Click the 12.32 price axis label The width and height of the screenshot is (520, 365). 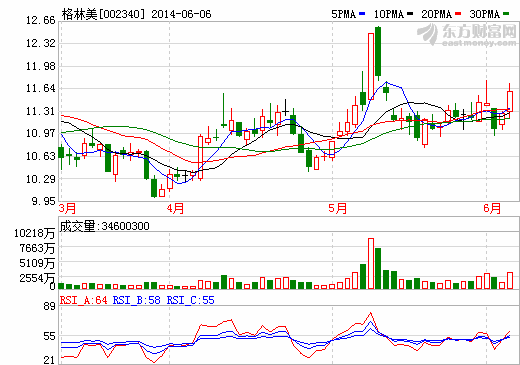(x=41, y=43)
